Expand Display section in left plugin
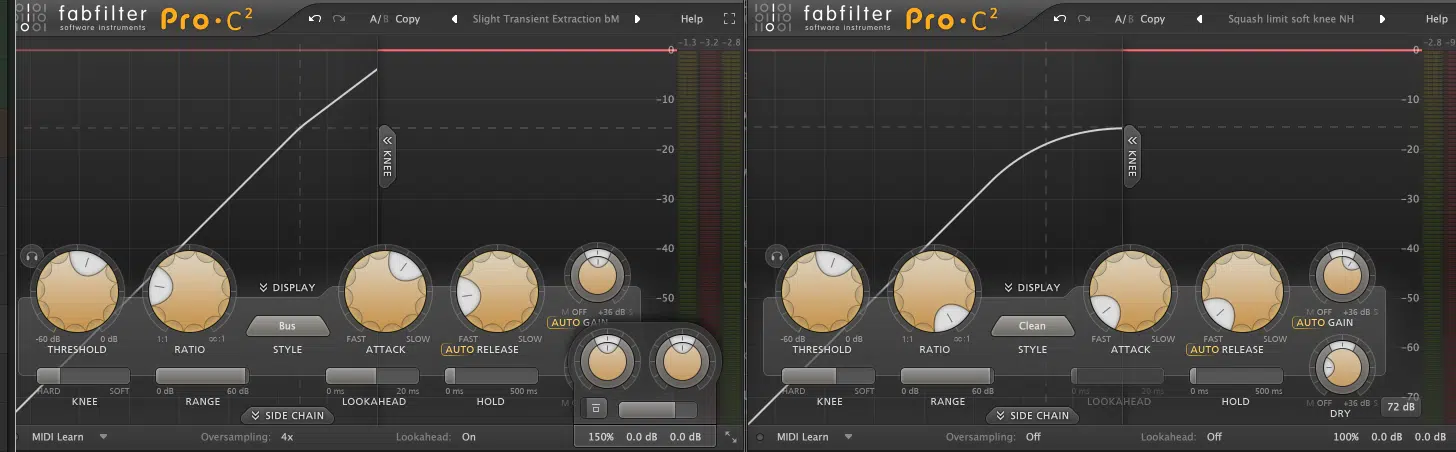The height and width of the screenshot is (452, 1456). [287, 288]
